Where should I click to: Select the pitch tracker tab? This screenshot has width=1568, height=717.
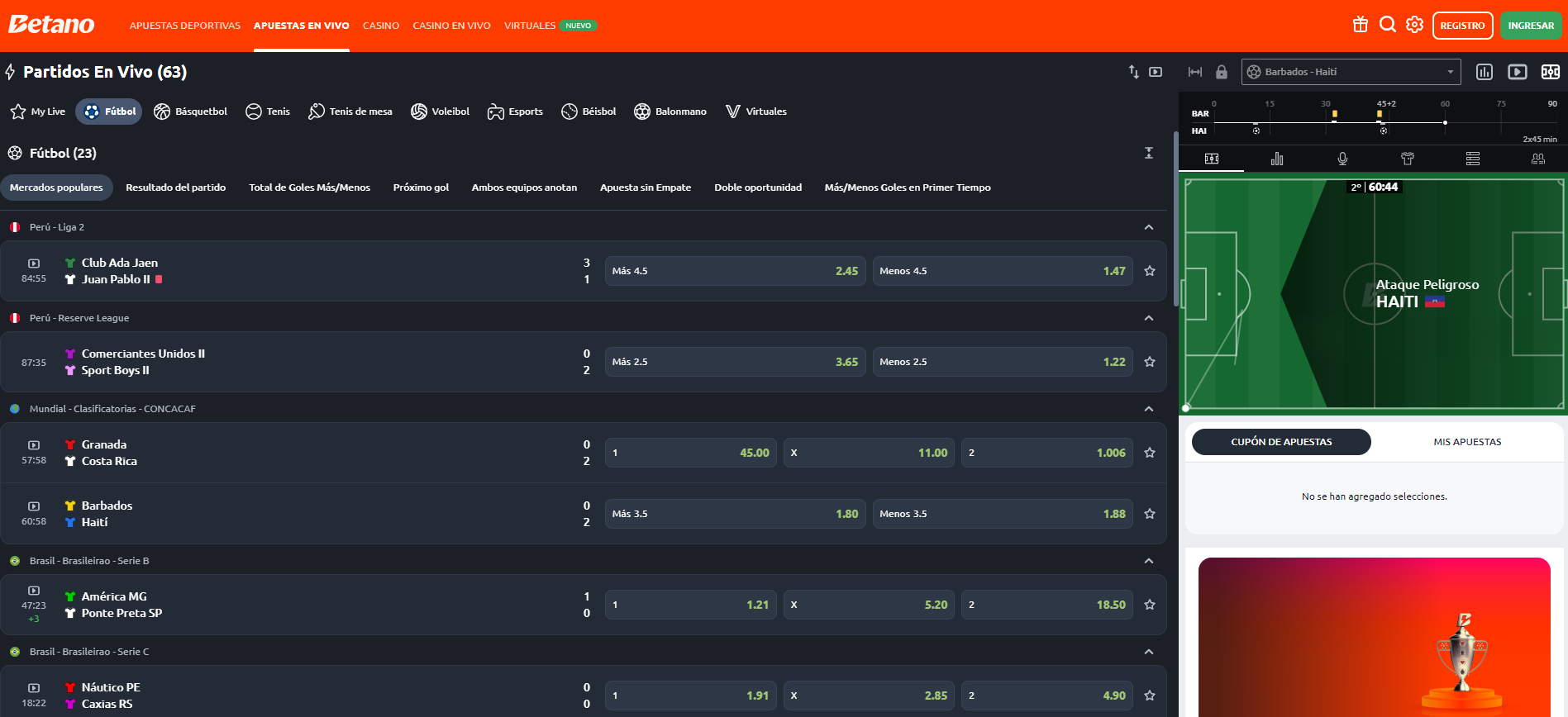click(1212, 159)
